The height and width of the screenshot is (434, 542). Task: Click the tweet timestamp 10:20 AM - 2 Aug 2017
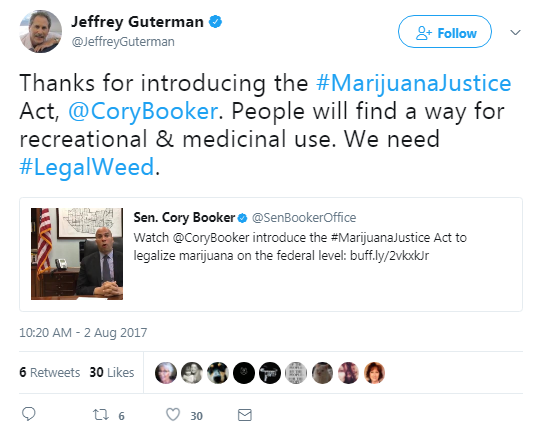[x=83, y=332]
